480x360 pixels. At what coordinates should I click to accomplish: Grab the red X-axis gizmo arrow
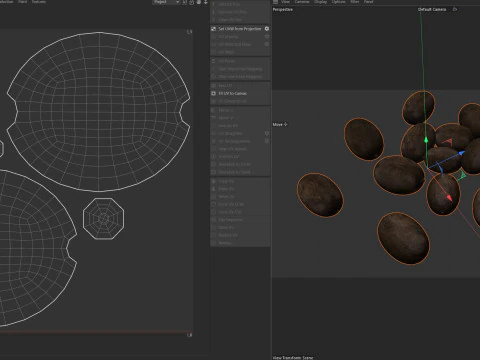[x=449, y=198]
